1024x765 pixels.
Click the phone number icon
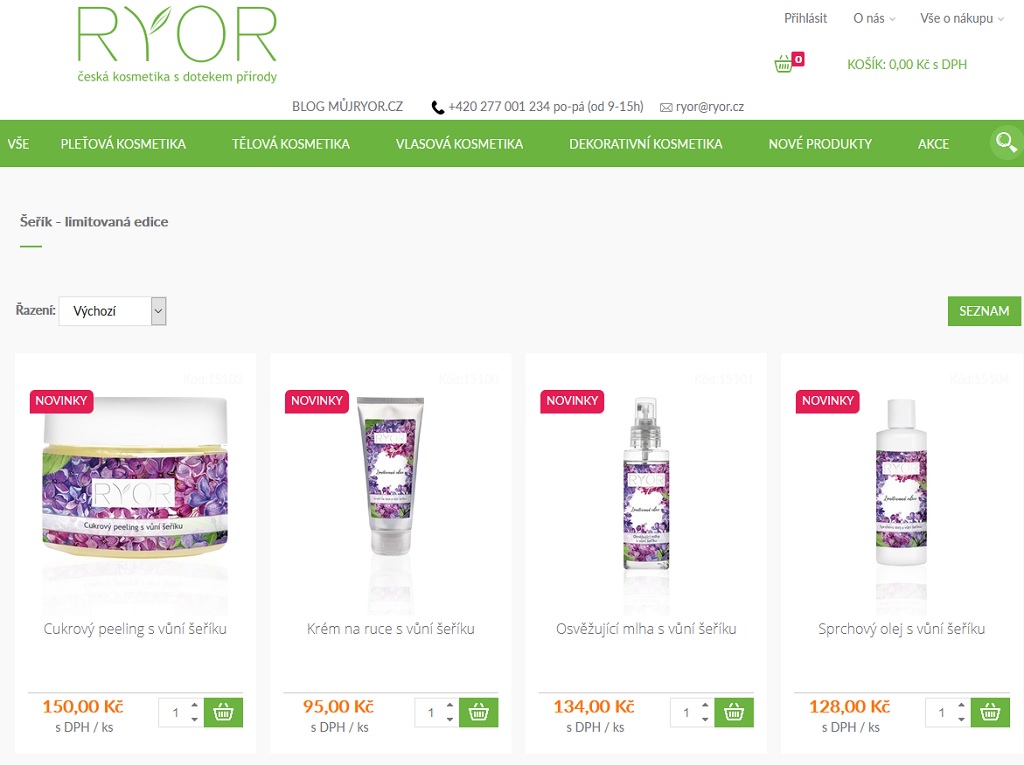(438, 107)
